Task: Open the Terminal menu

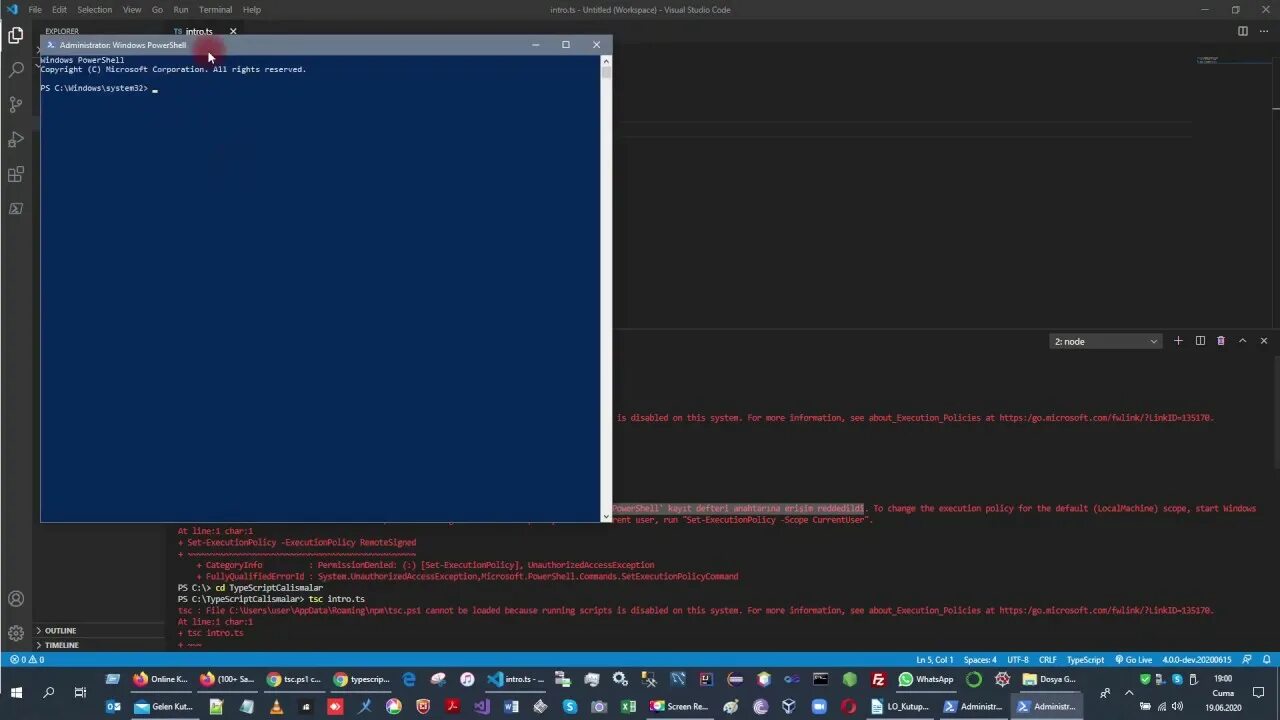Action: coord(215,10)
